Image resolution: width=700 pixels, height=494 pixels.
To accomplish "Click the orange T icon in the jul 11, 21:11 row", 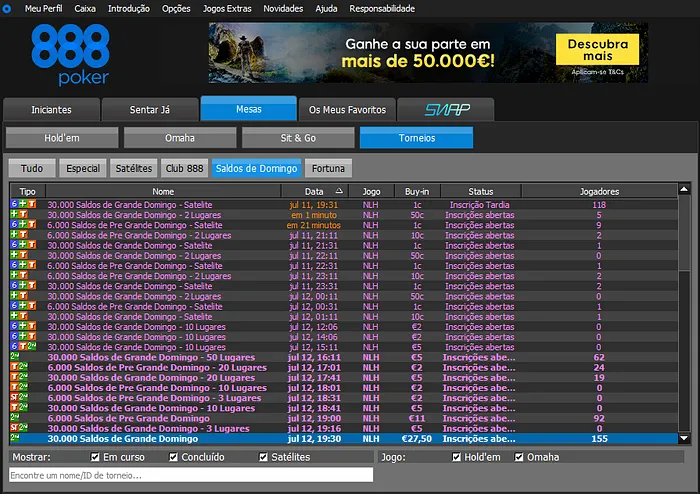I will pos(23,235).
